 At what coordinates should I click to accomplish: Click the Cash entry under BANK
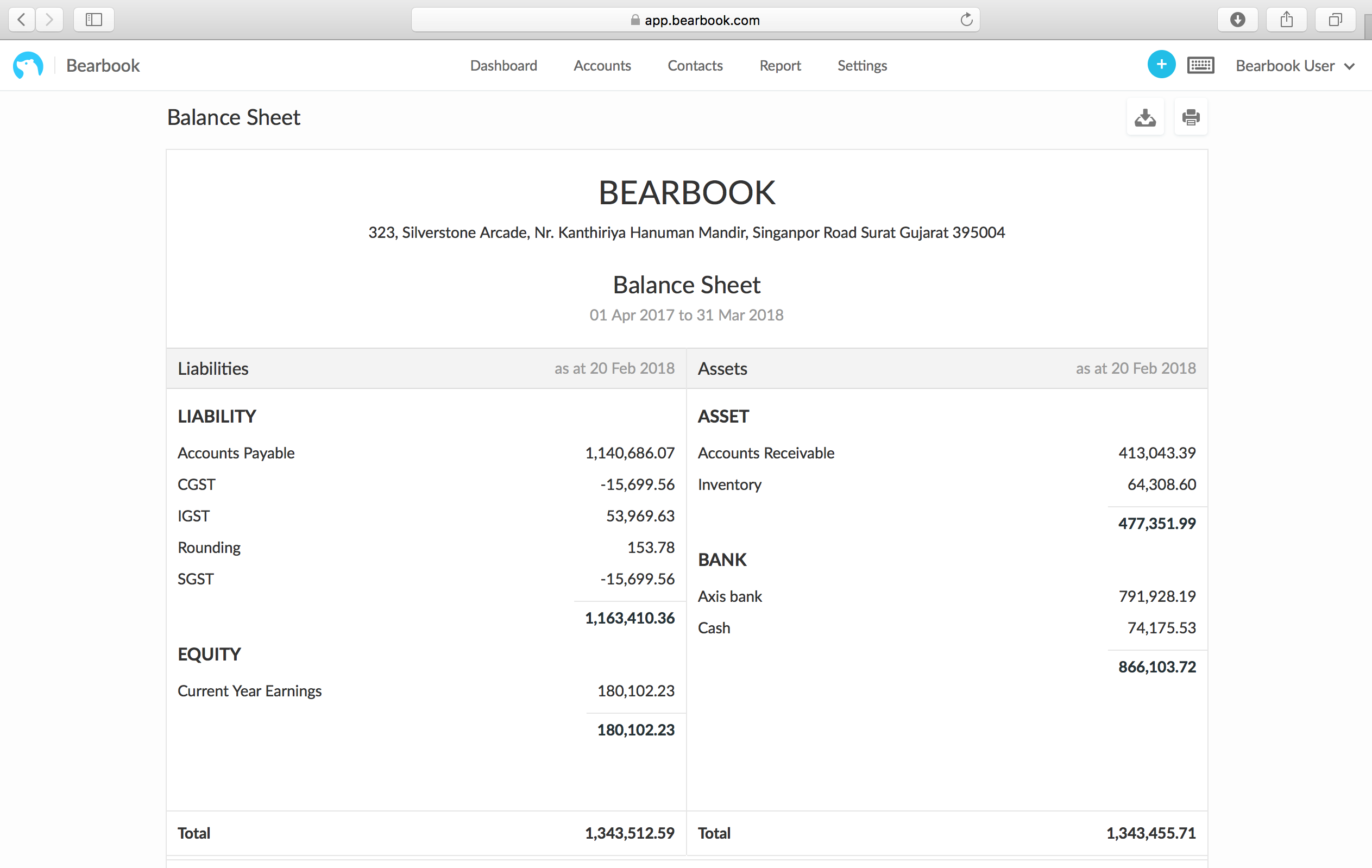pyautogui.click(x=714, y=628)
